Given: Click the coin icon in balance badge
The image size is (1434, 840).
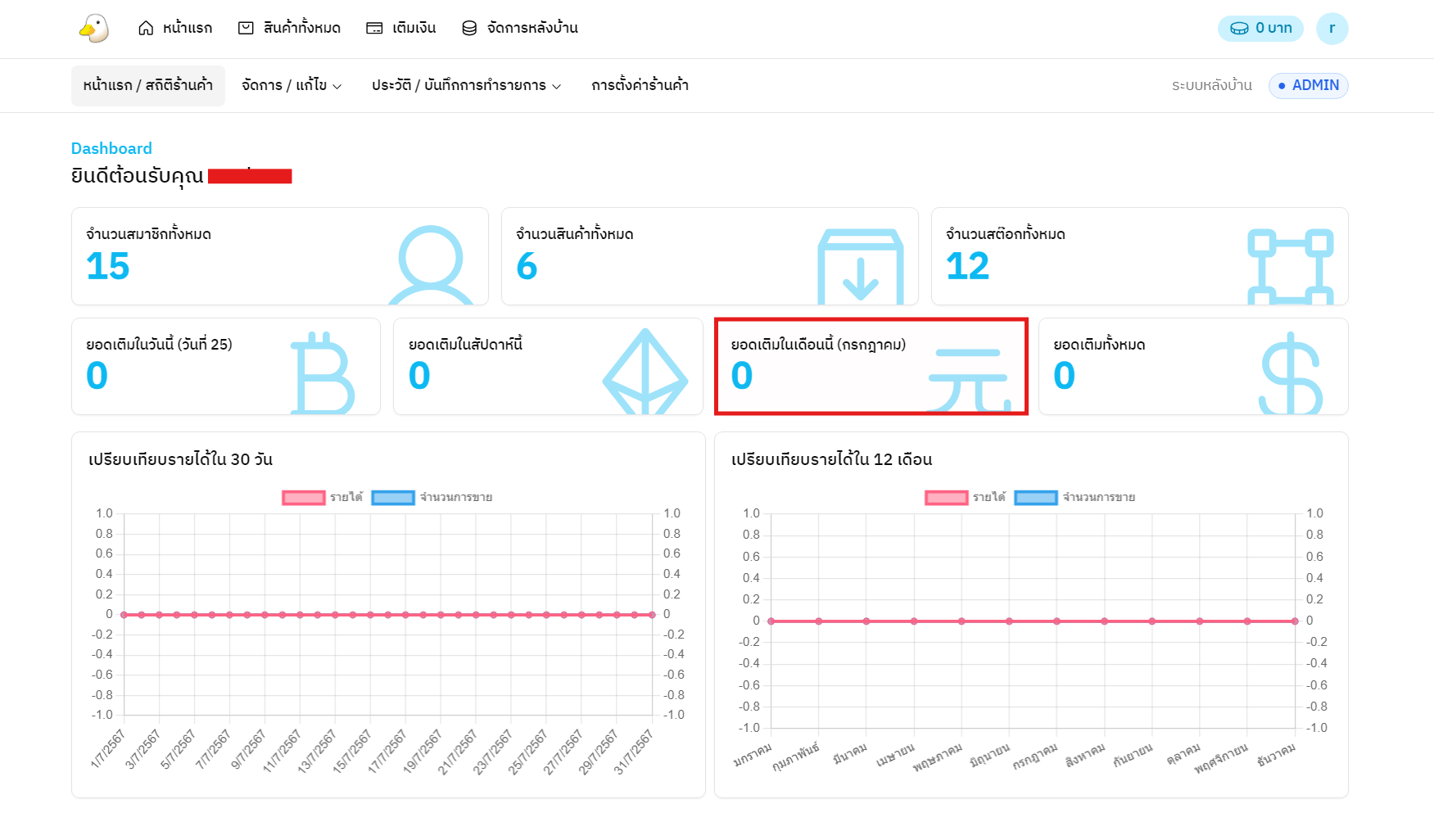Looking at the screenshot, I should pyautogui.click(x=1240, y=29).
